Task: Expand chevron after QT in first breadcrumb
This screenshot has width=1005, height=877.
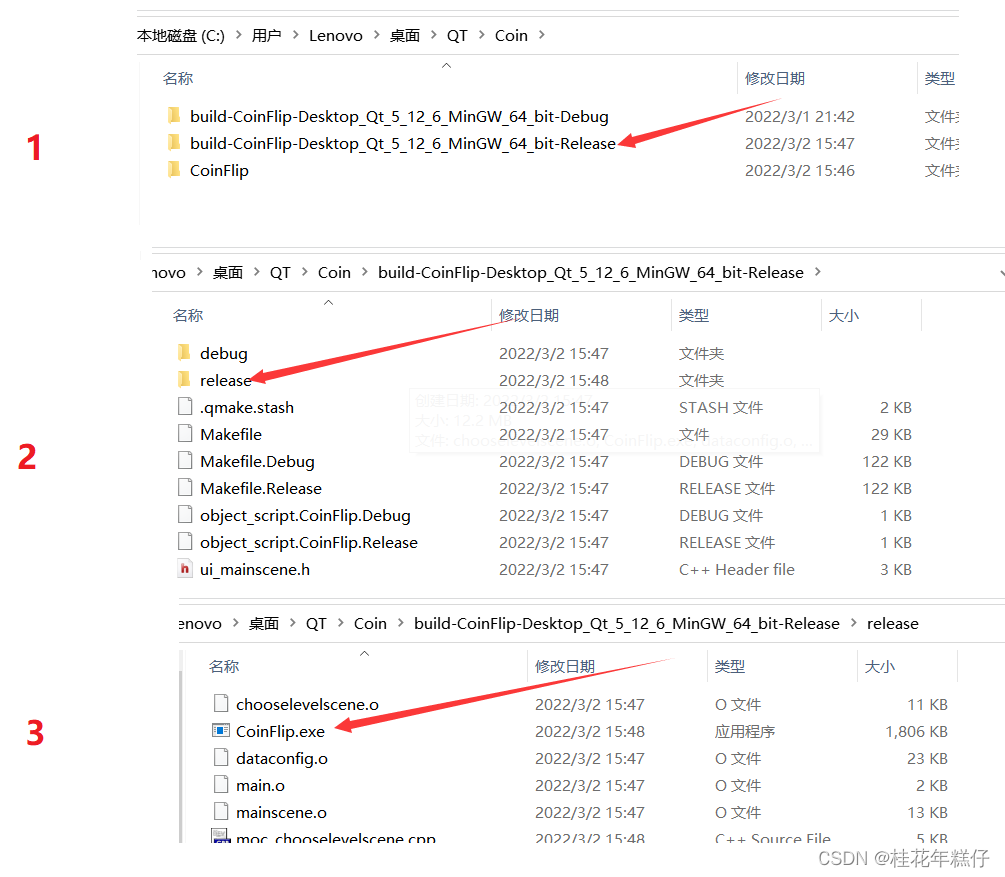Action: [x=481, y=35]
